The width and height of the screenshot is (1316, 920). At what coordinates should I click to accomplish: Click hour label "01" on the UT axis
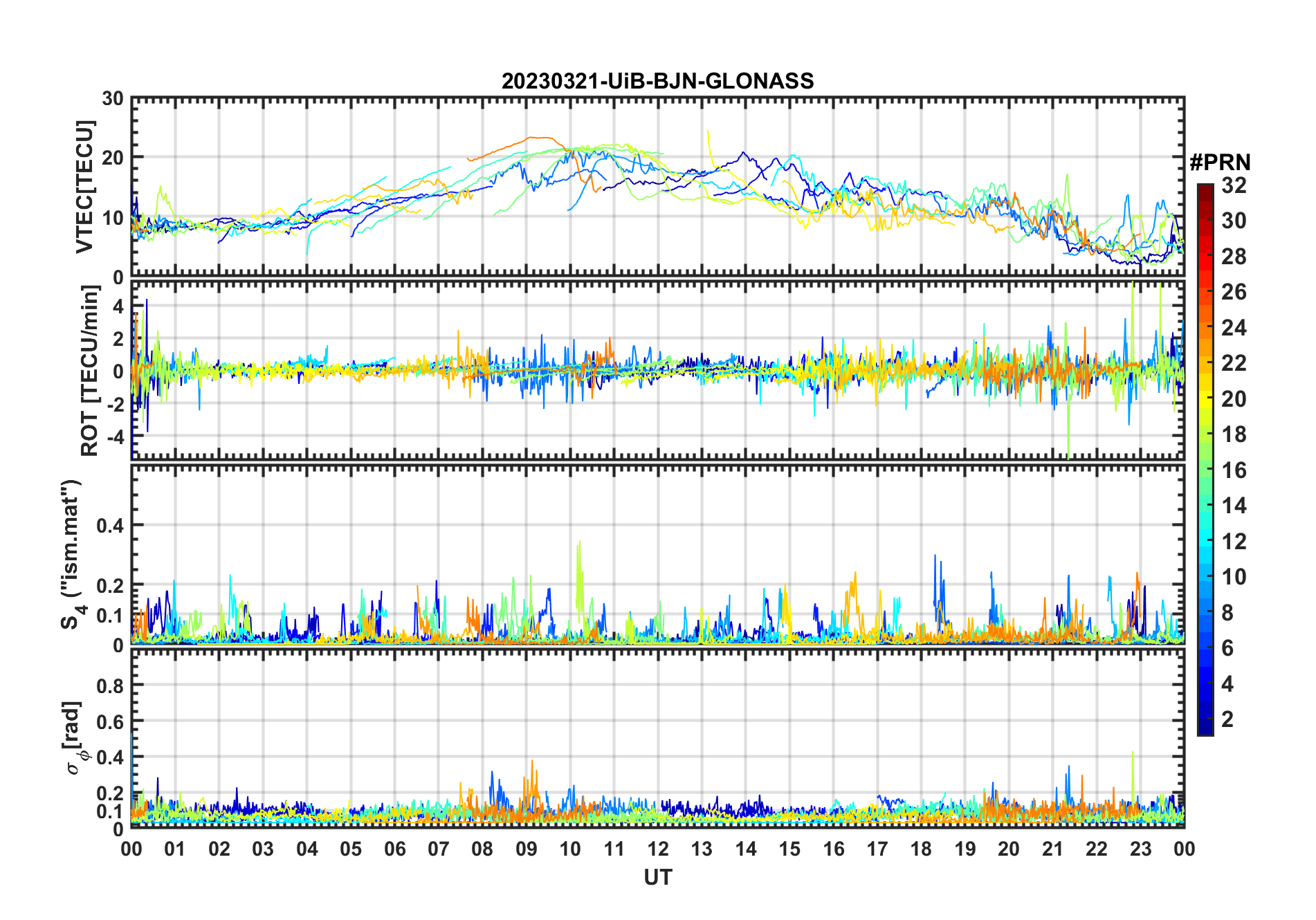[x=175, y=849]
